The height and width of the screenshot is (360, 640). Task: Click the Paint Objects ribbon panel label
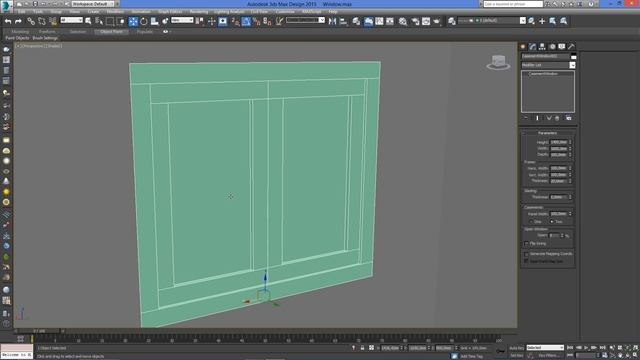click(17, 38)
